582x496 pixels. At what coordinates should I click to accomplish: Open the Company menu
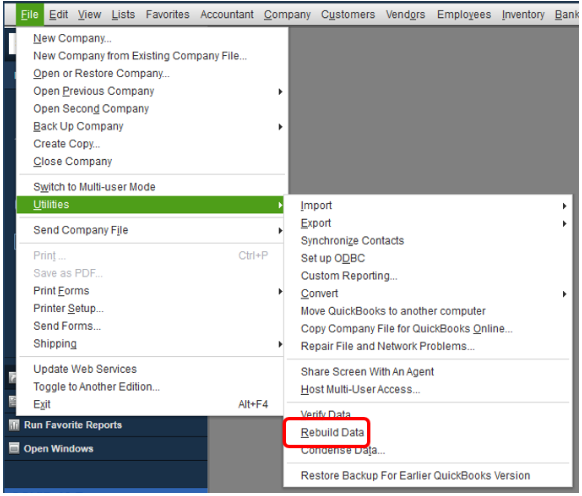point(287,14)
